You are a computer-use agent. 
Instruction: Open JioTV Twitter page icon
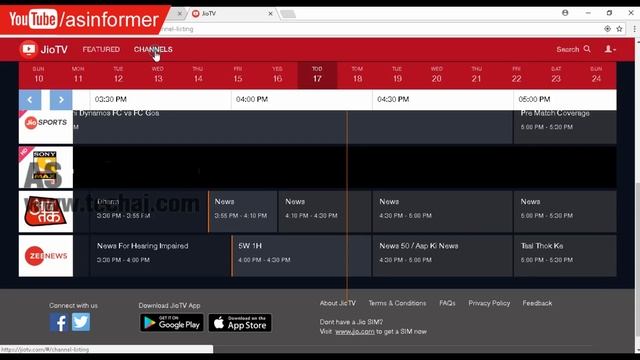click(81, 322)
